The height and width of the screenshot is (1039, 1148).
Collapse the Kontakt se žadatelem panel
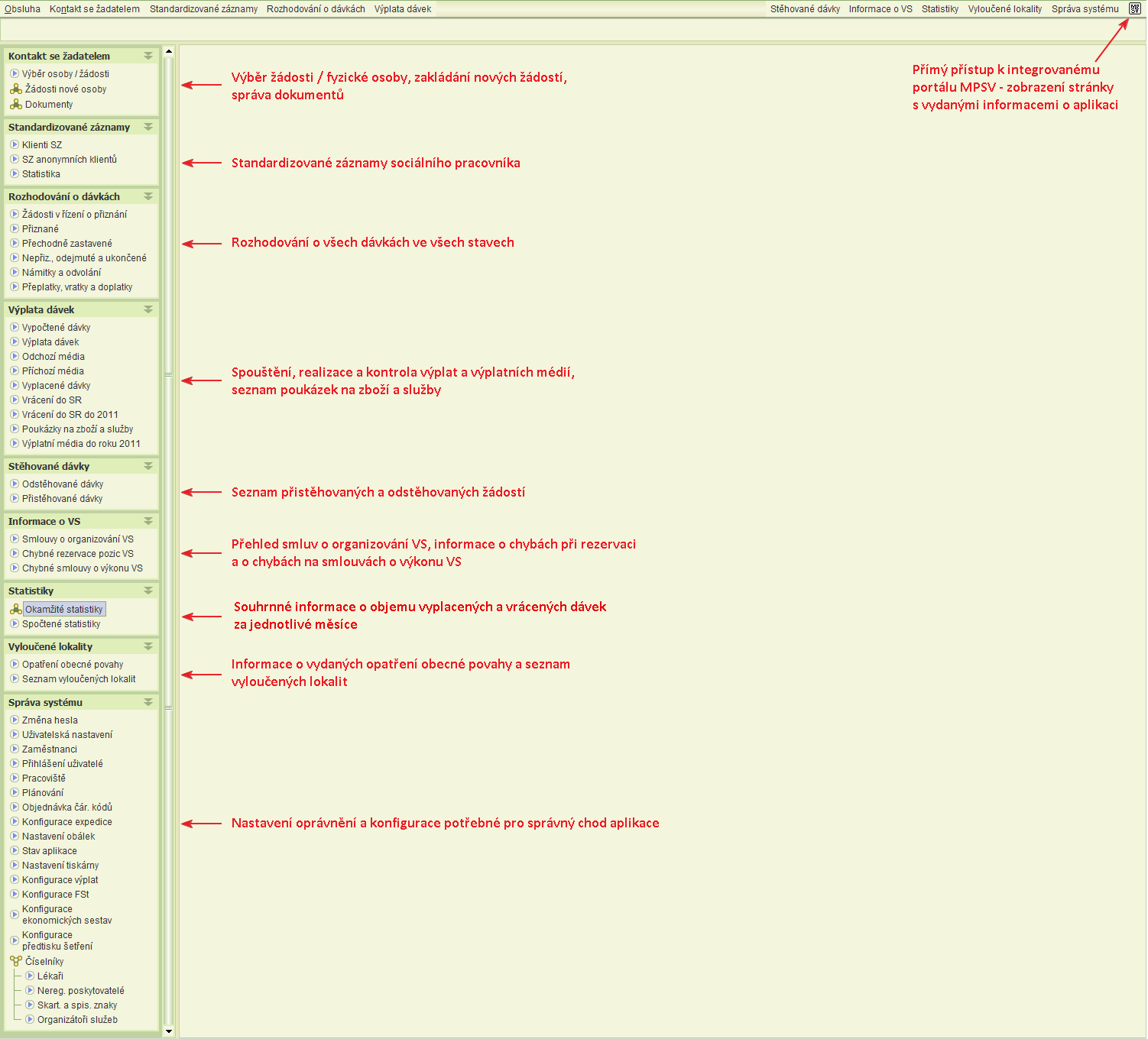click(148, 56)
